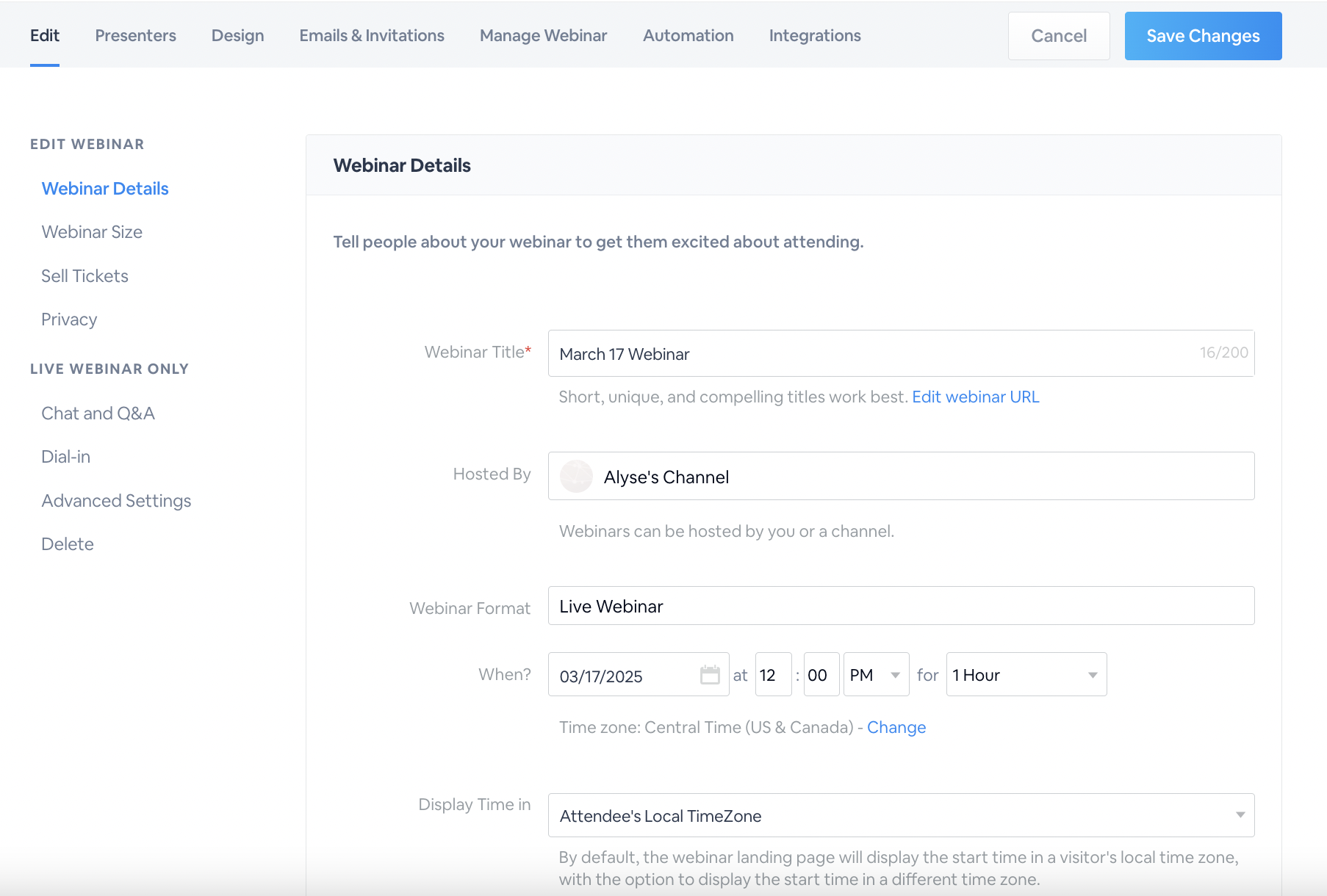Select Sell Tickets from the sidebar
This screenshot has width=1327, height=896.
tap(84, 275)
